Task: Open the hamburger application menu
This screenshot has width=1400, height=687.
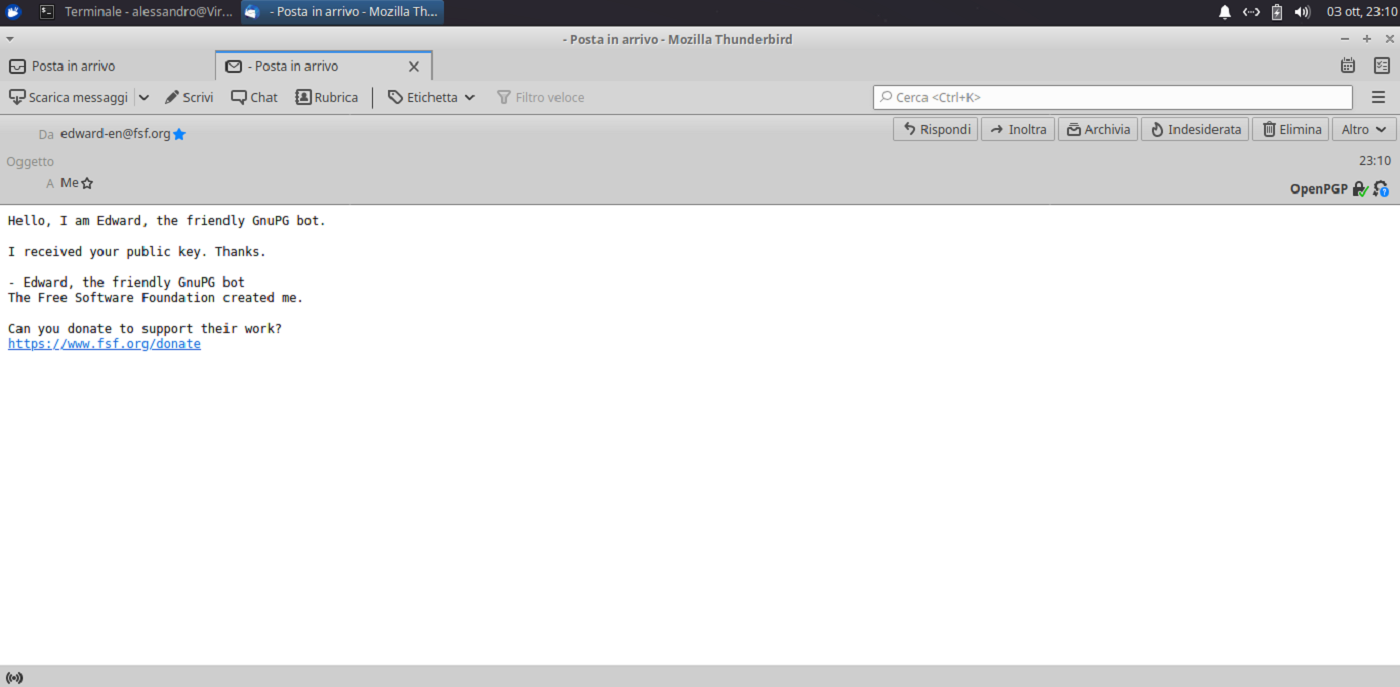Action: point(1378,97)
